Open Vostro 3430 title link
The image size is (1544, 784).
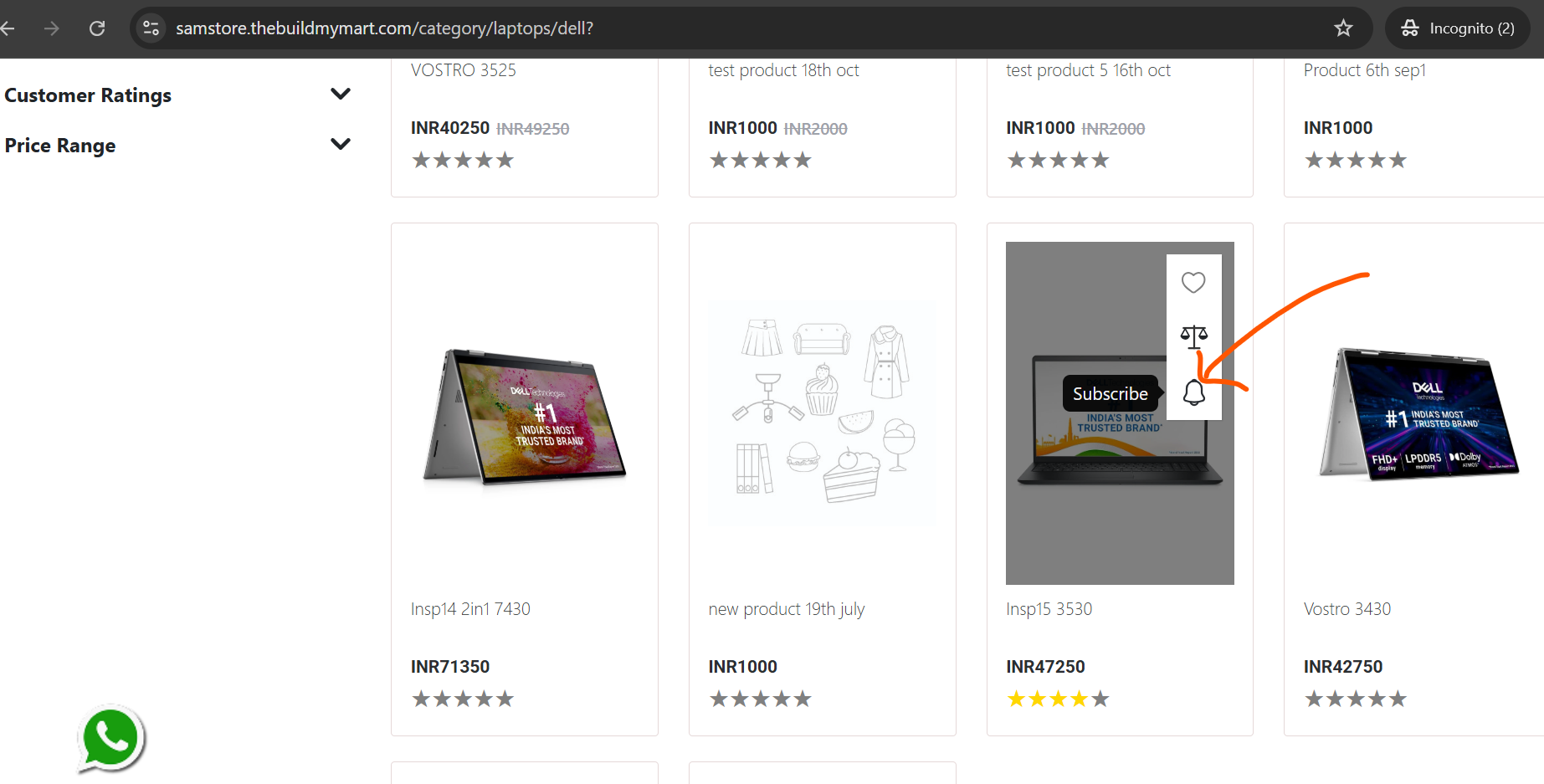(x=1347, y=609)
